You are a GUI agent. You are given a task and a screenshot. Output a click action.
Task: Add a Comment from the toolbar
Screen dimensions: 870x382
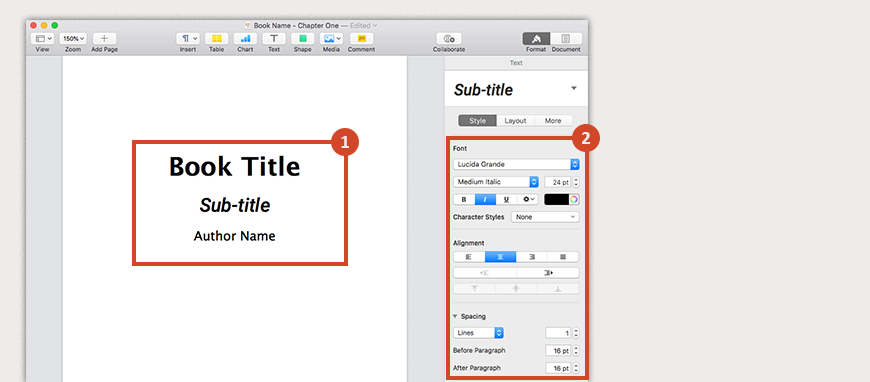pyautogui.click(x=362, y=39)
